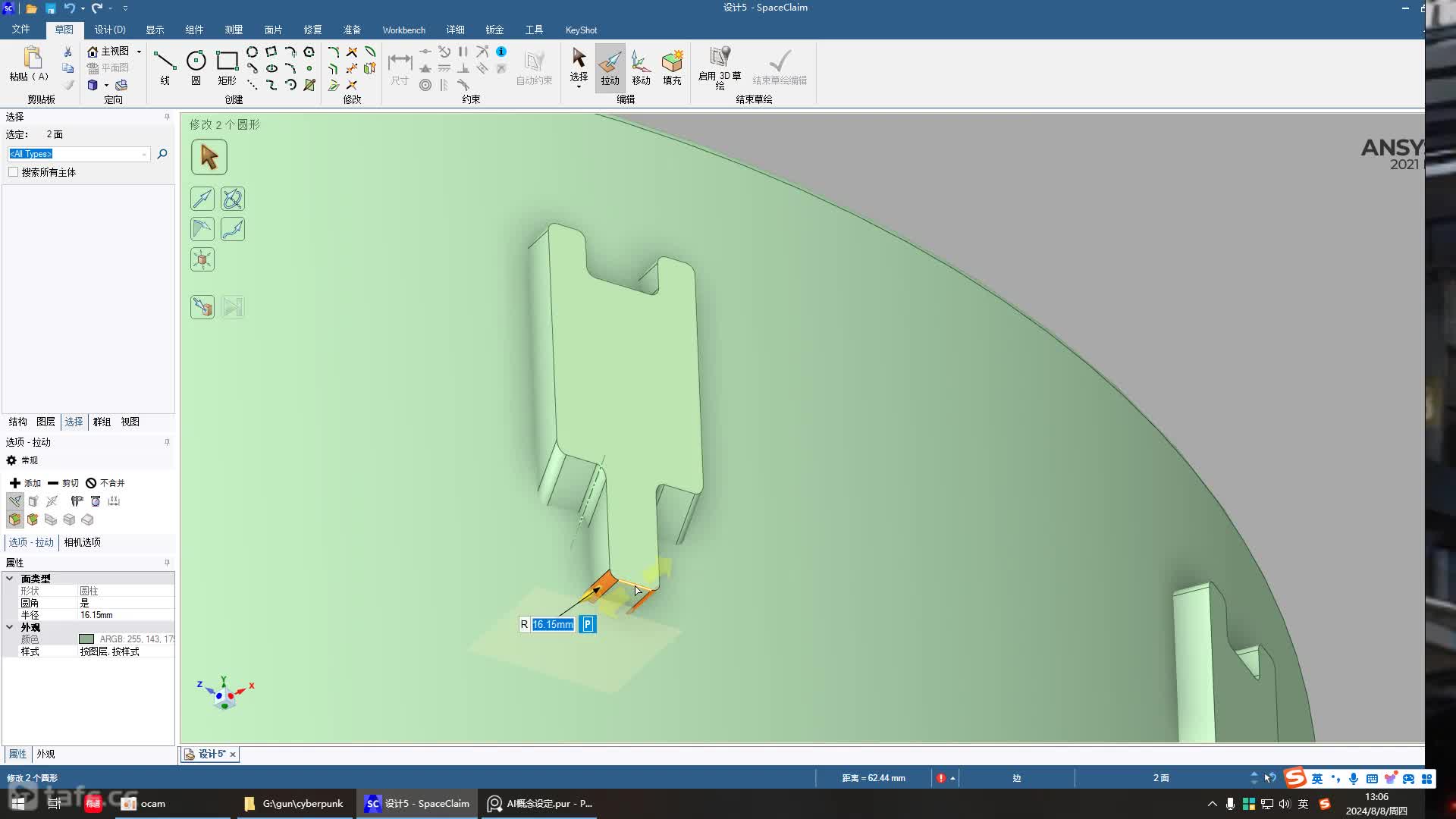The image size is (1456, 819).
Task: Click End Sketch Editing (结束草绘编辑) checkmark
Action: (780, 67)
